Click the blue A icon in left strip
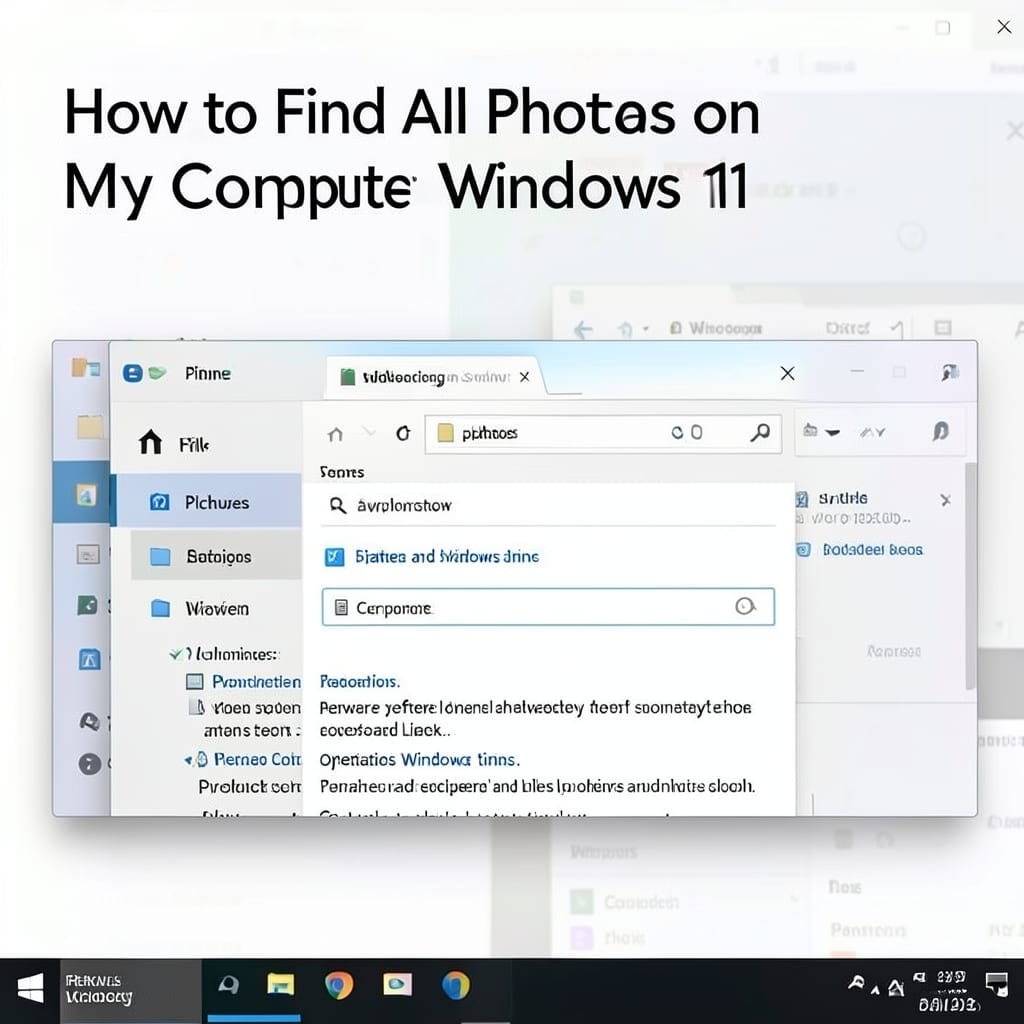1024x1024 pixels. point(89,659)
